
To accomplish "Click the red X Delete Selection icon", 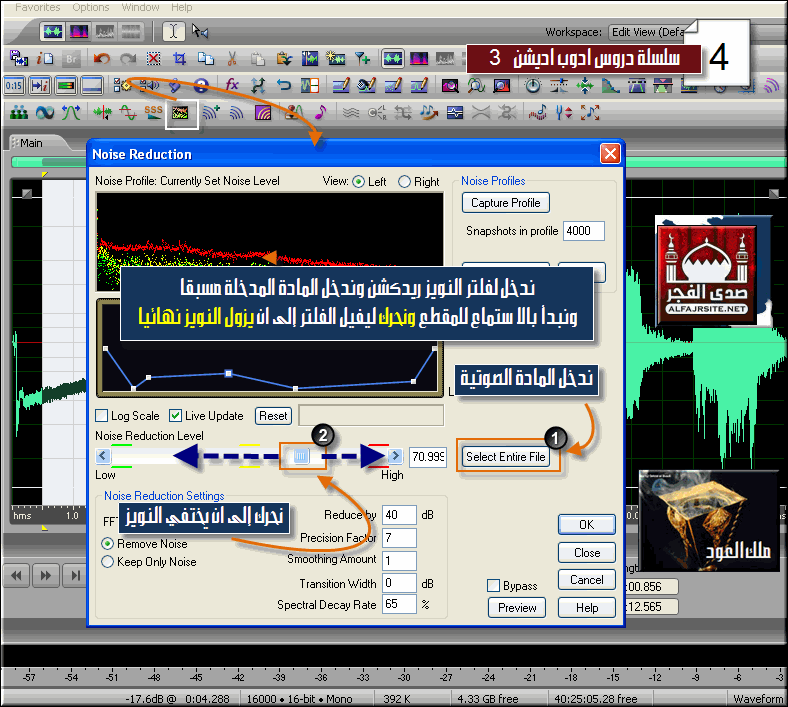I will (x=153, y=59).
